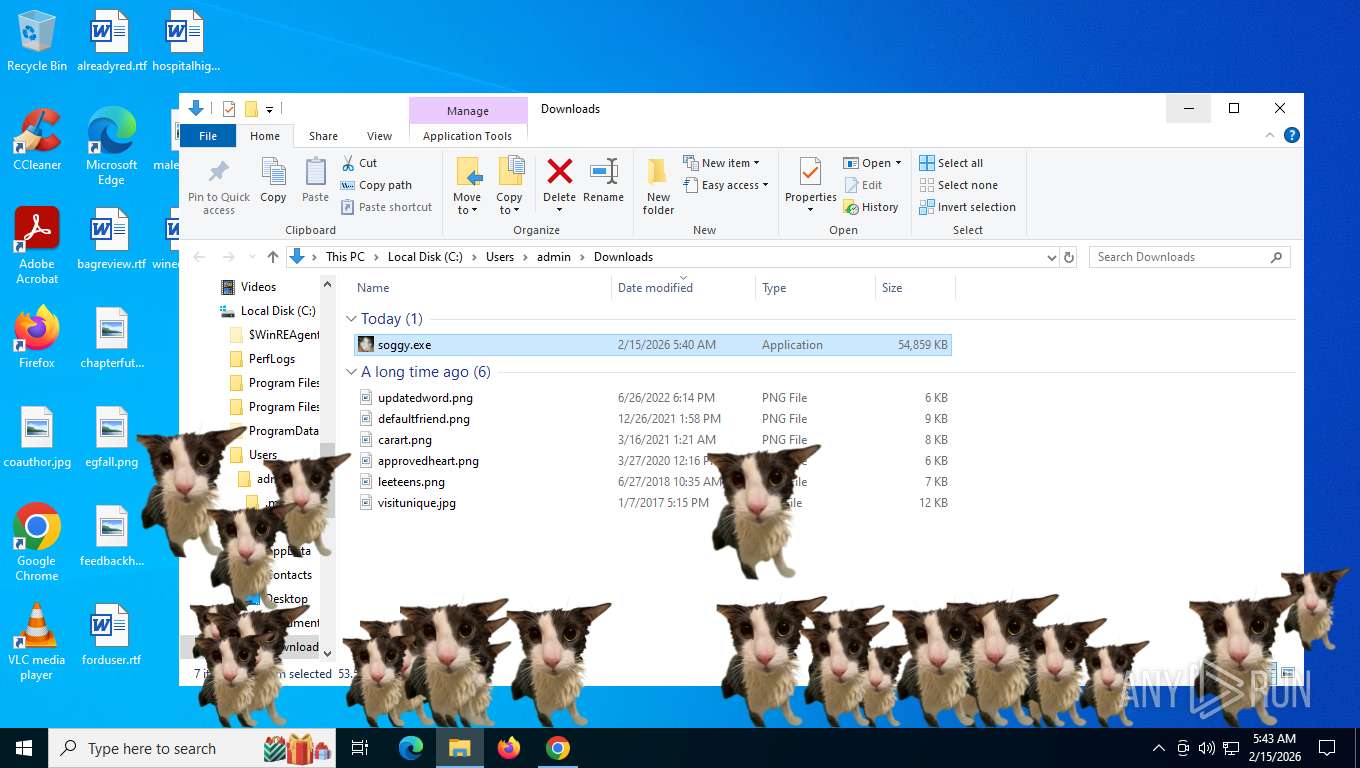Viewport: 1360px width, 768px height.
Task: Click the Windows Start button
Action: tap(24, 748)
